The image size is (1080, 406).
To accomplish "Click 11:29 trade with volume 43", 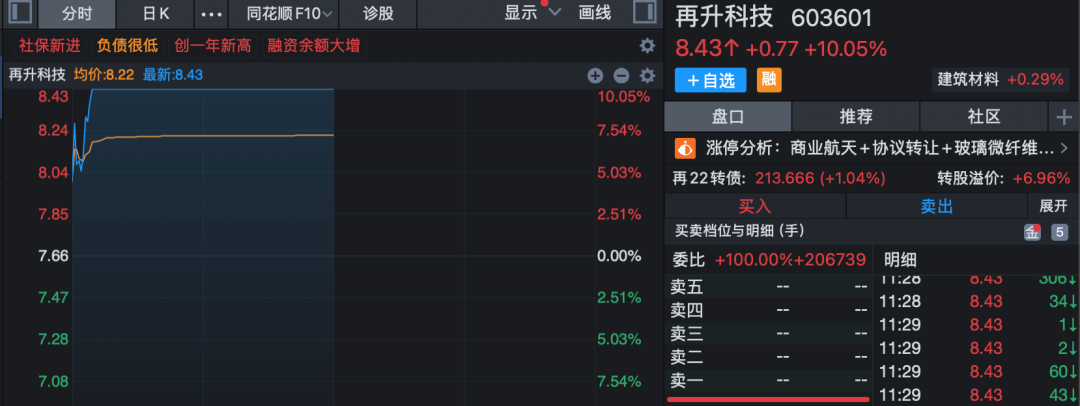I will (978, 396).
